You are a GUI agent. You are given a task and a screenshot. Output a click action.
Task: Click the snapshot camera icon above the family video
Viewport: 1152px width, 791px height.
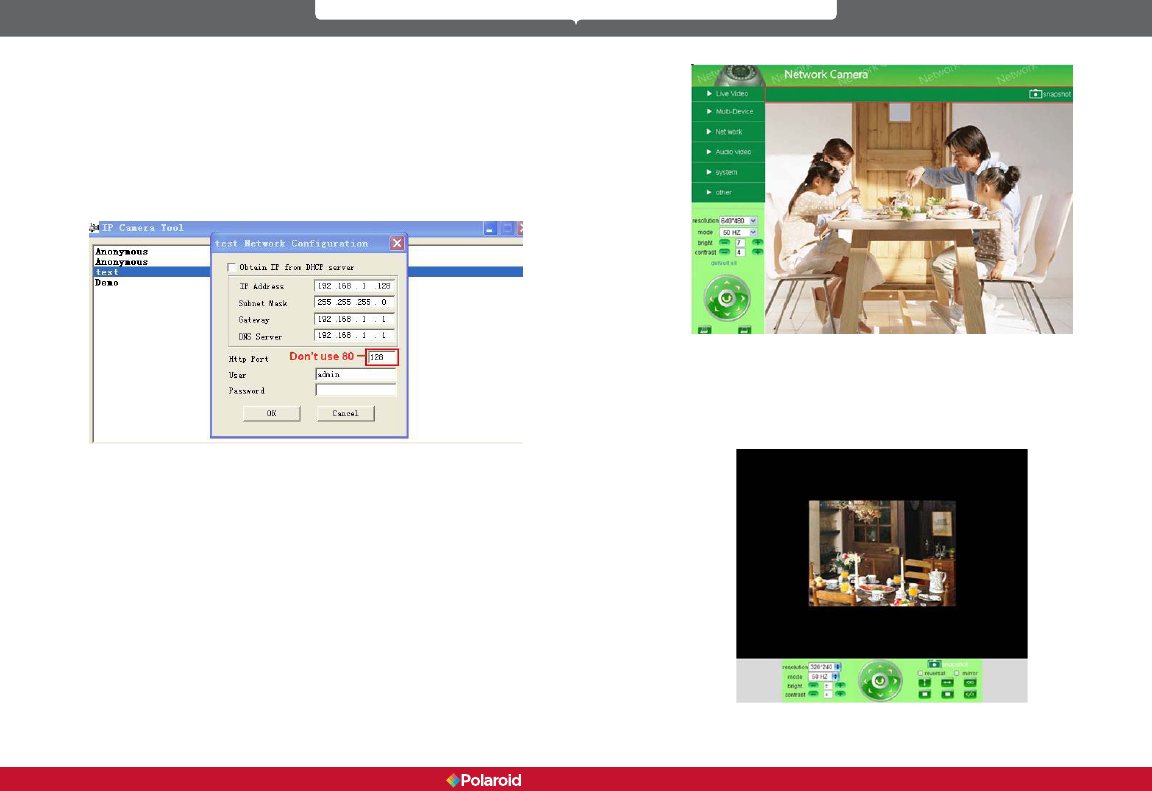pyautogui.click(x=1035, y=94)
